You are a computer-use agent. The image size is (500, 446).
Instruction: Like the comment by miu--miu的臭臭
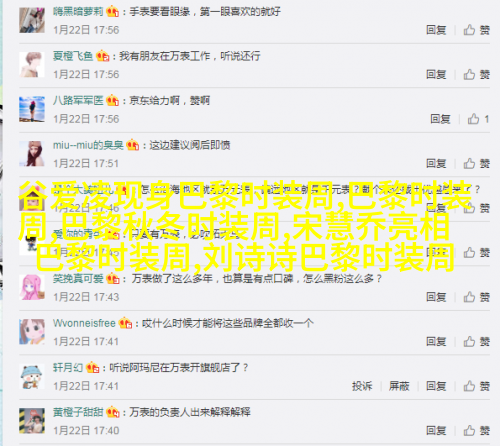pyautogui.click(x=477, y=163)
